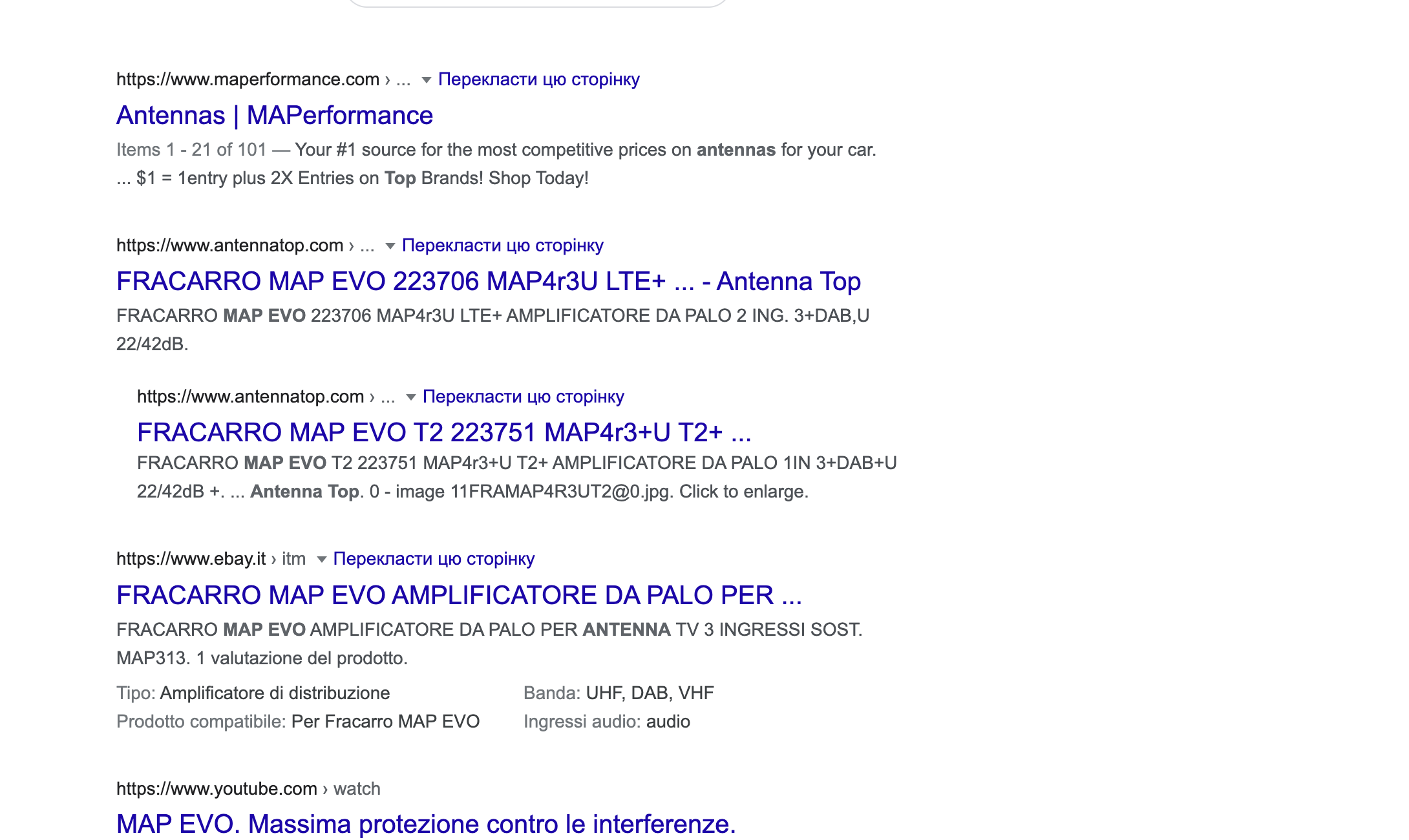Open MAP EVO Massima protezione YouTube result
The image size is (1409, 840).
point(426,824)
